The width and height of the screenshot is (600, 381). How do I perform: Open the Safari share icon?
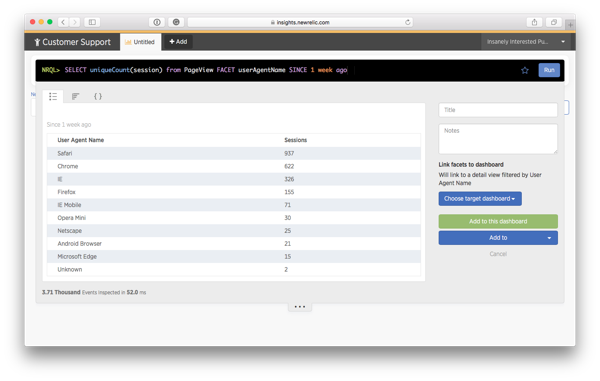[x=535, y=22]
